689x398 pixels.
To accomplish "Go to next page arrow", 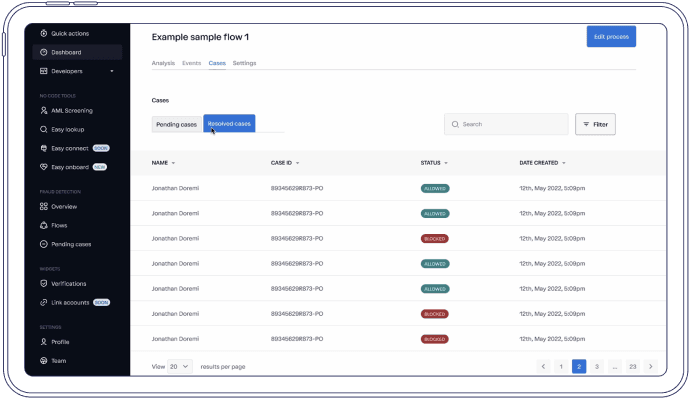I will (x=651, y=366).
